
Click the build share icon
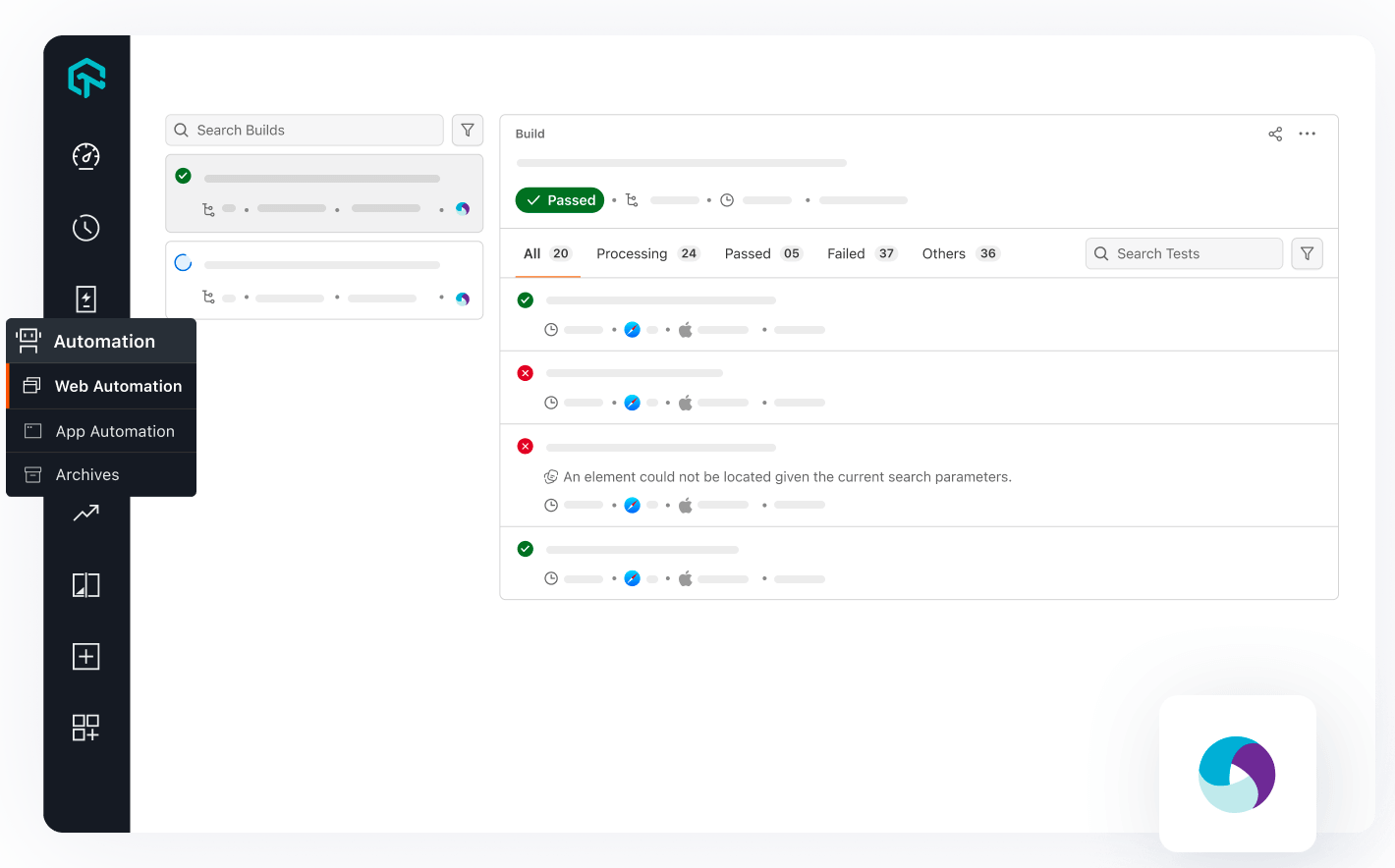coord(1275,134)
